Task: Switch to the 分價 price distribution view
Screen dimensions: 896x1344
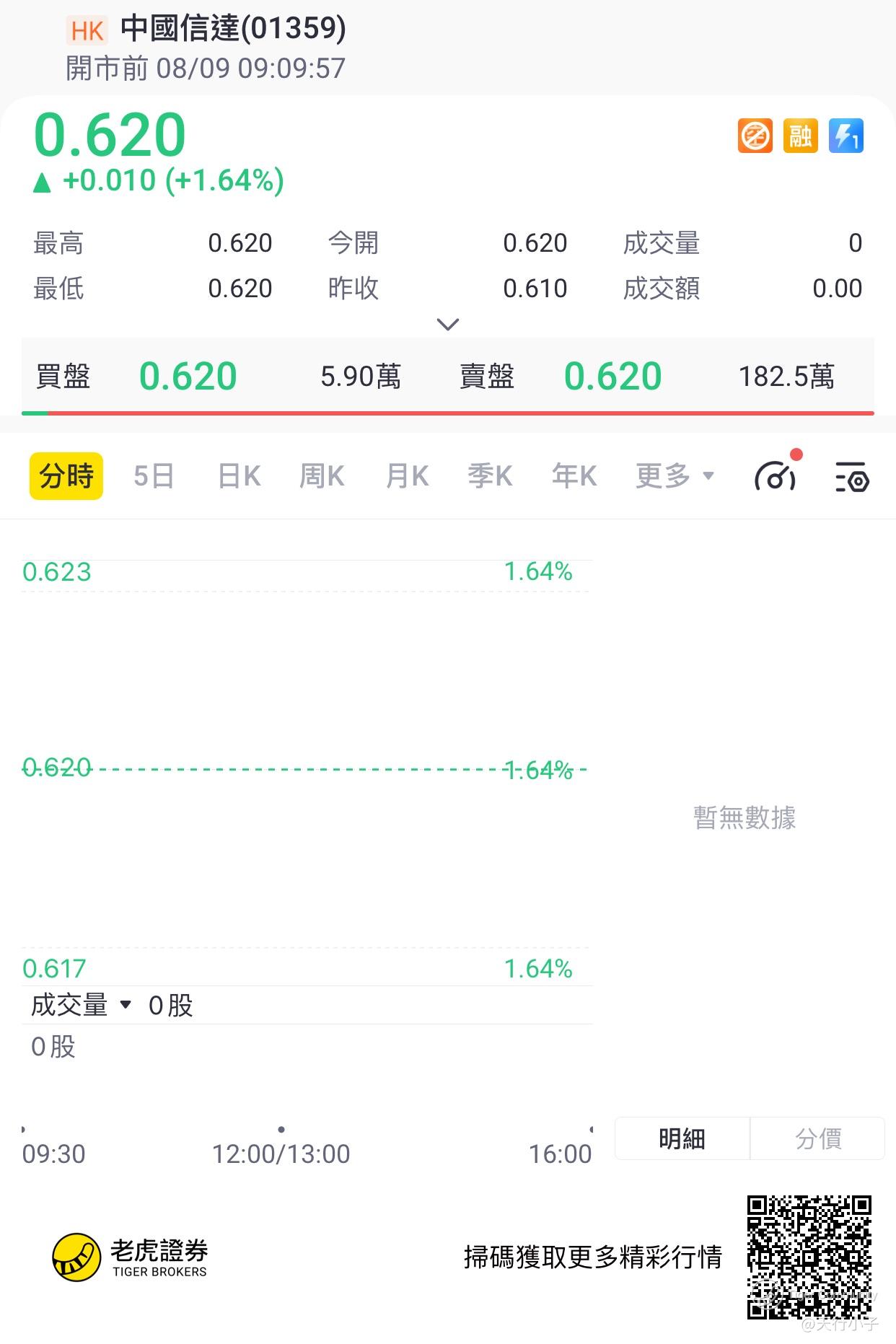Action: [817, 1138]
